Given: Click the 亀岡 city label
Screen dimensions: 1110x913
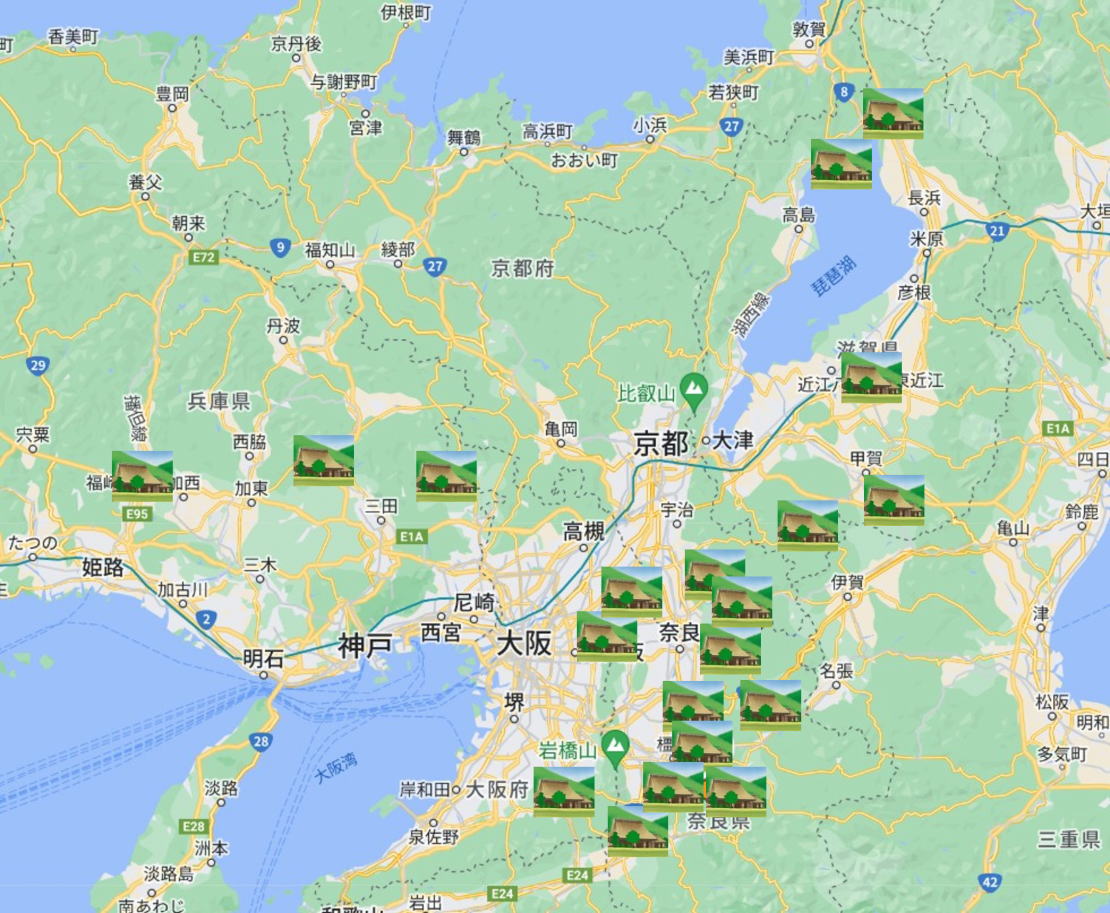Looking at the screenshot, I should tap(561, 429).
